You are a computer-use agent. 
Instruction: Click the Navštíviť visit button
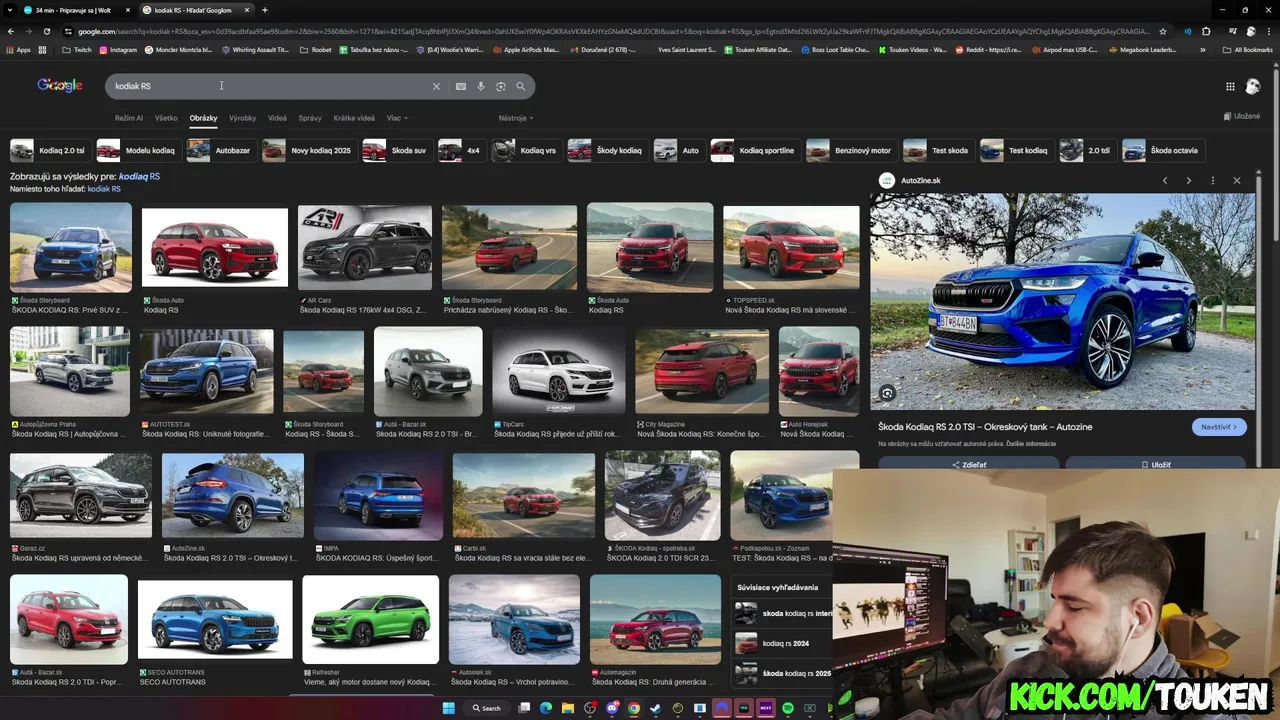tap(1219, 427)
